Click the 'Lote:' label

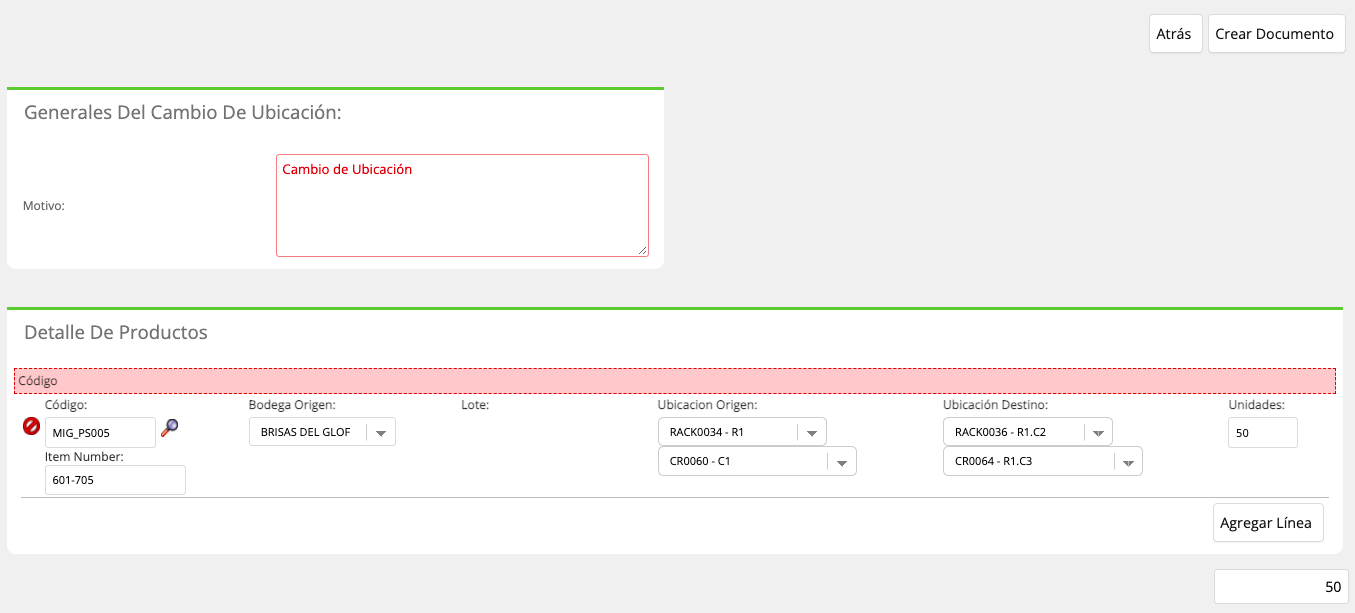point(475,405)
